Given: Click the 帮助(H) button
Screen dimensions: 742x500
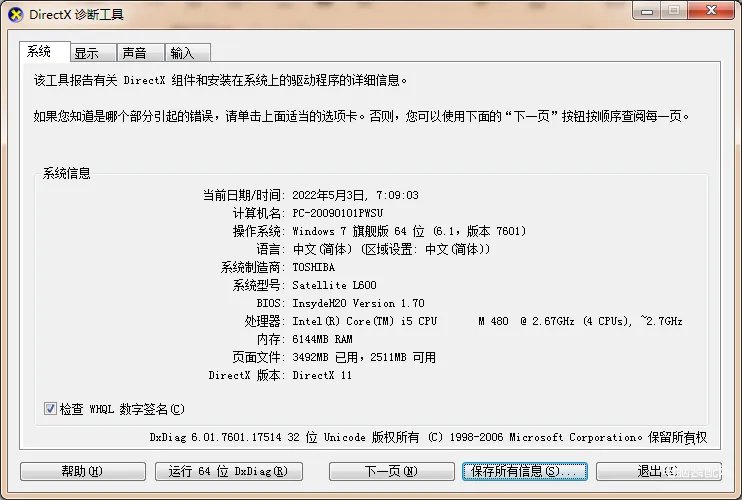Looking at the screenshot, I should click(x=83, y=471).
